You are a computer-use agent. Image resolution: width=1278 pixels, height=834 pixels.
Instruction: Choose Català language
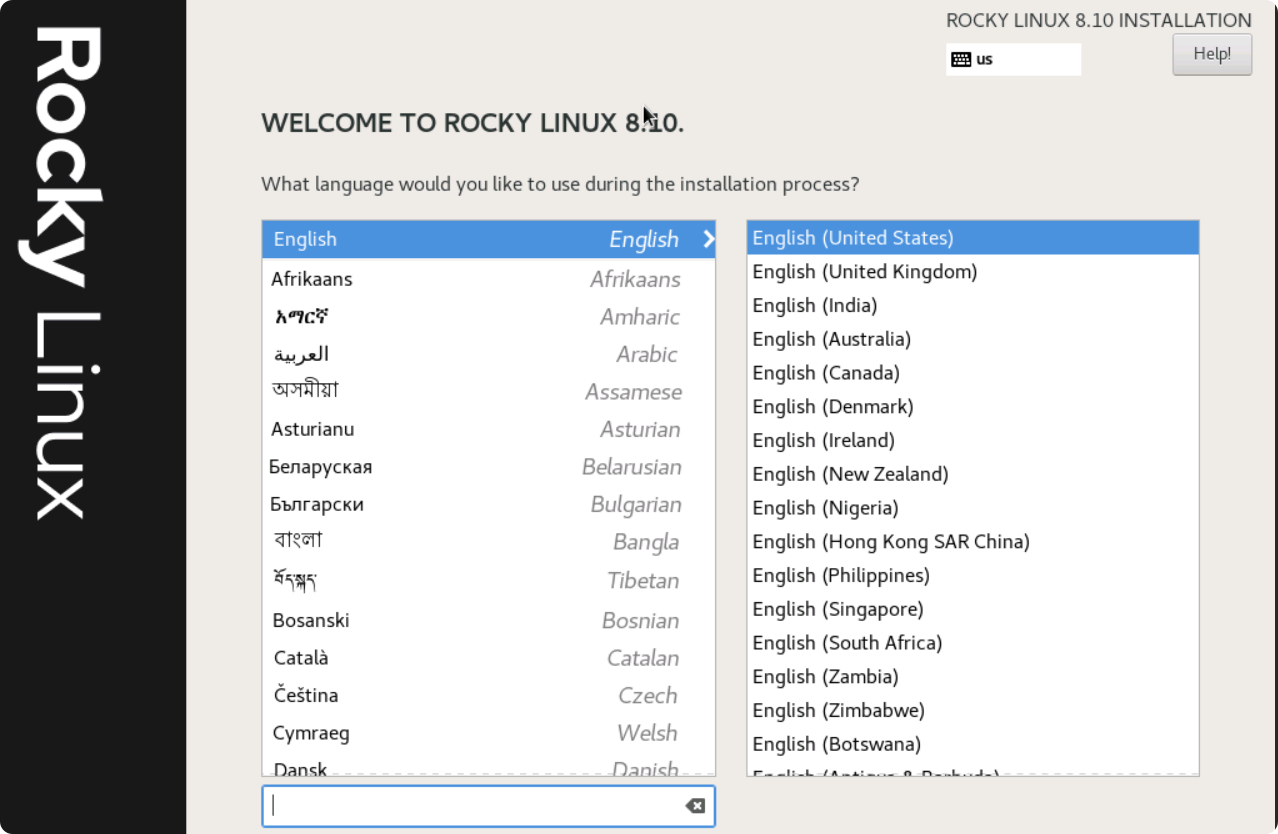[x=489, y=658]
